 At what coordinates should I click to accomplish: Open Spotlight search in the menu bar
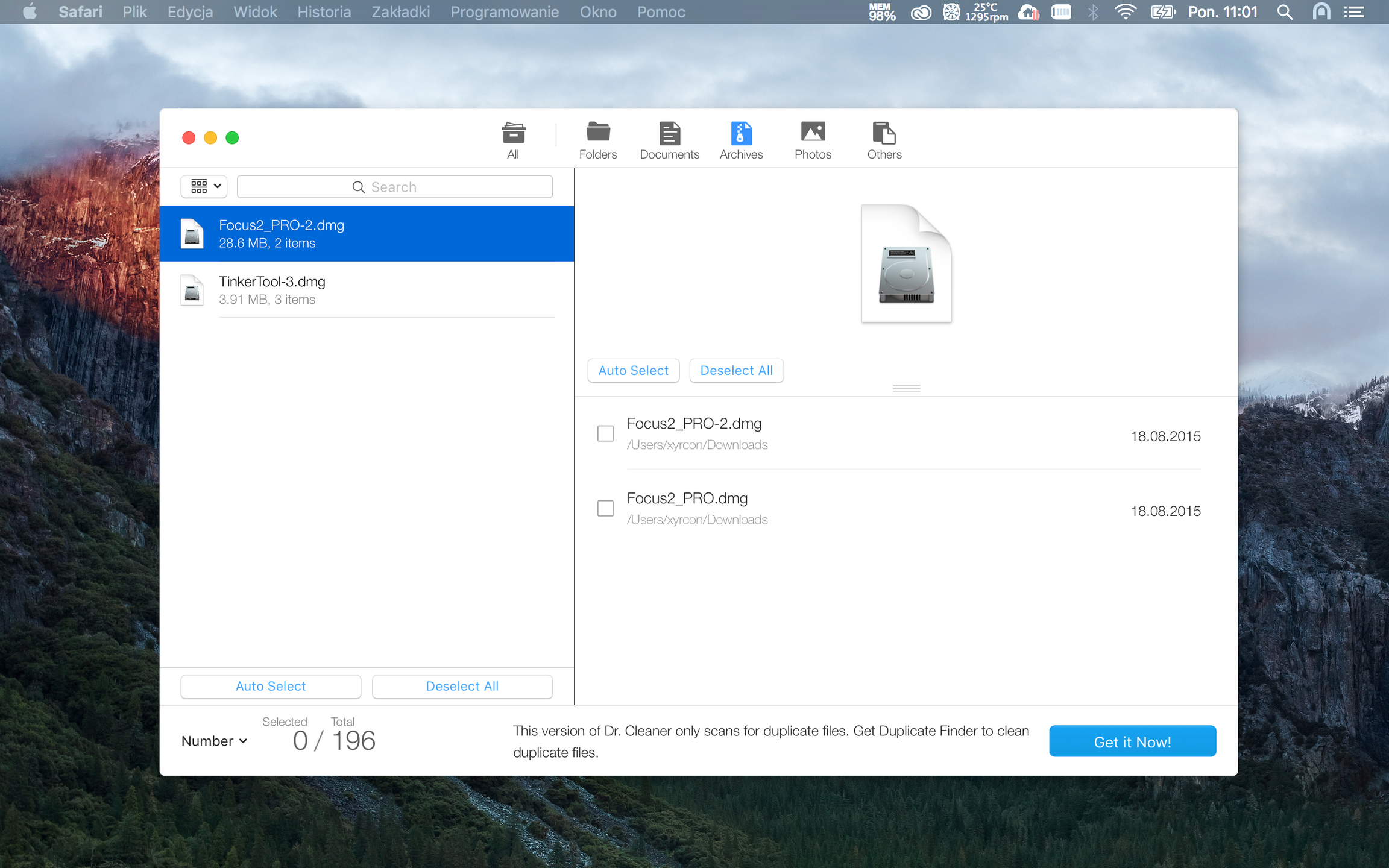pos(1285,12)
